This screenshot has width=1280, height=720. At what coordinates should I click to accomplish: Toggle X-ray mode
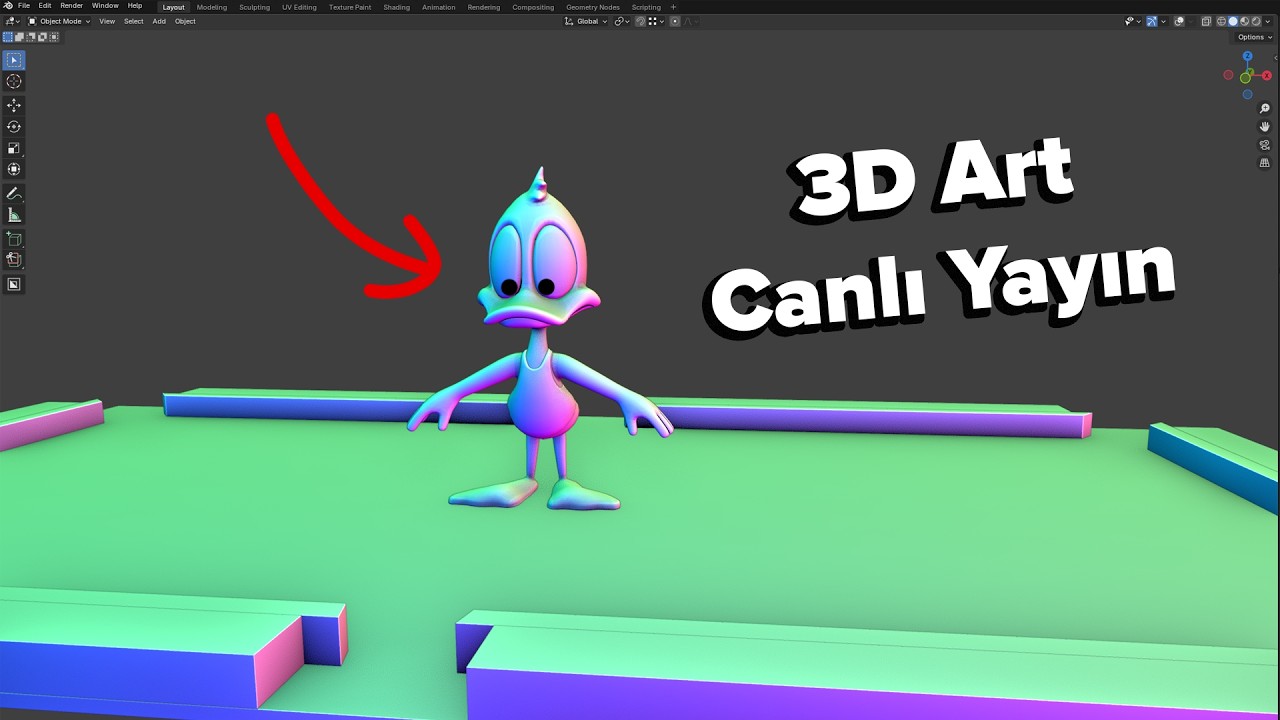1206,21
